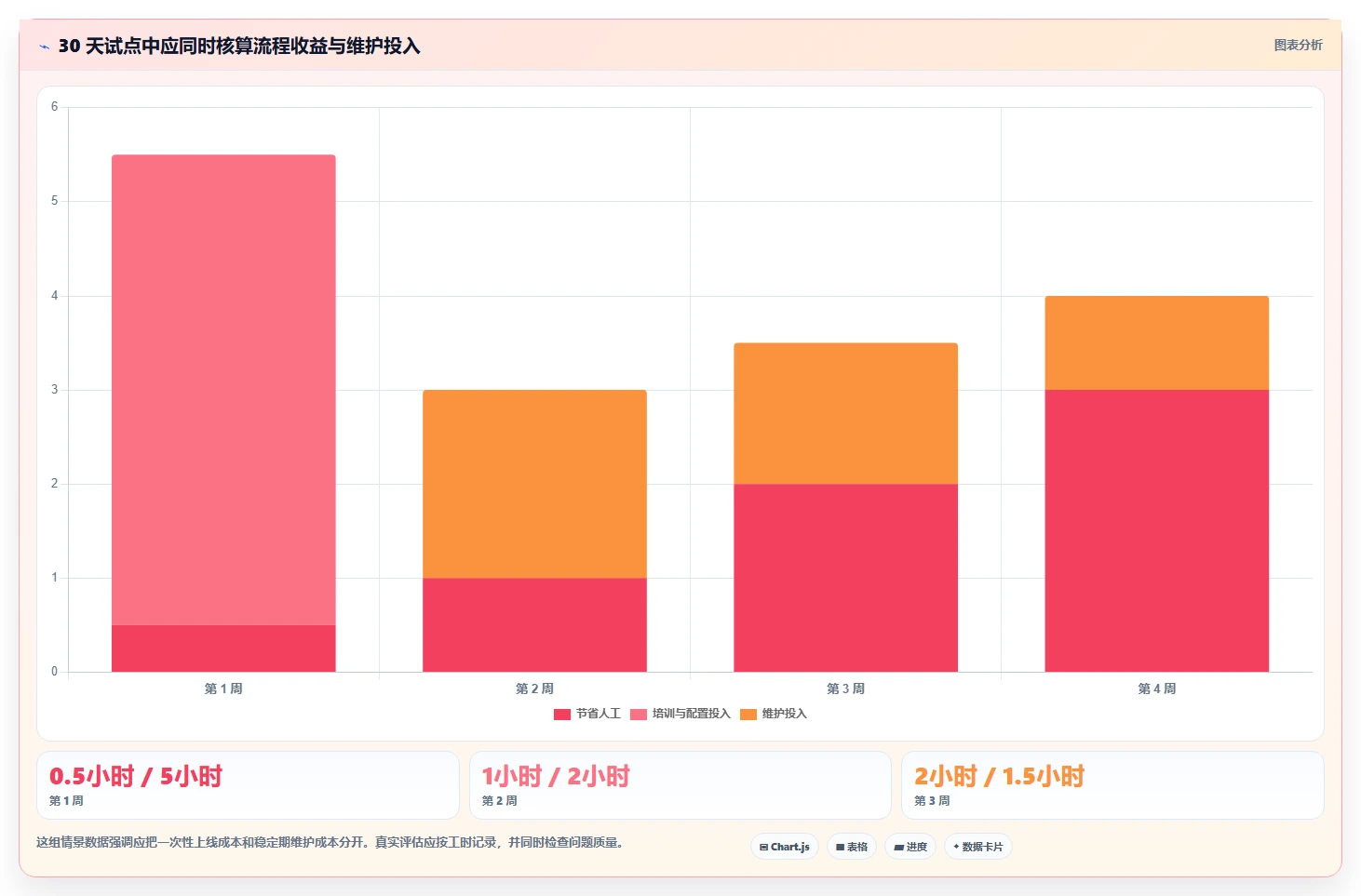
Task: Click the 第 4 周 red 节省人工 bar segment
Action: pyautogui.click(x=1156, y=530)
